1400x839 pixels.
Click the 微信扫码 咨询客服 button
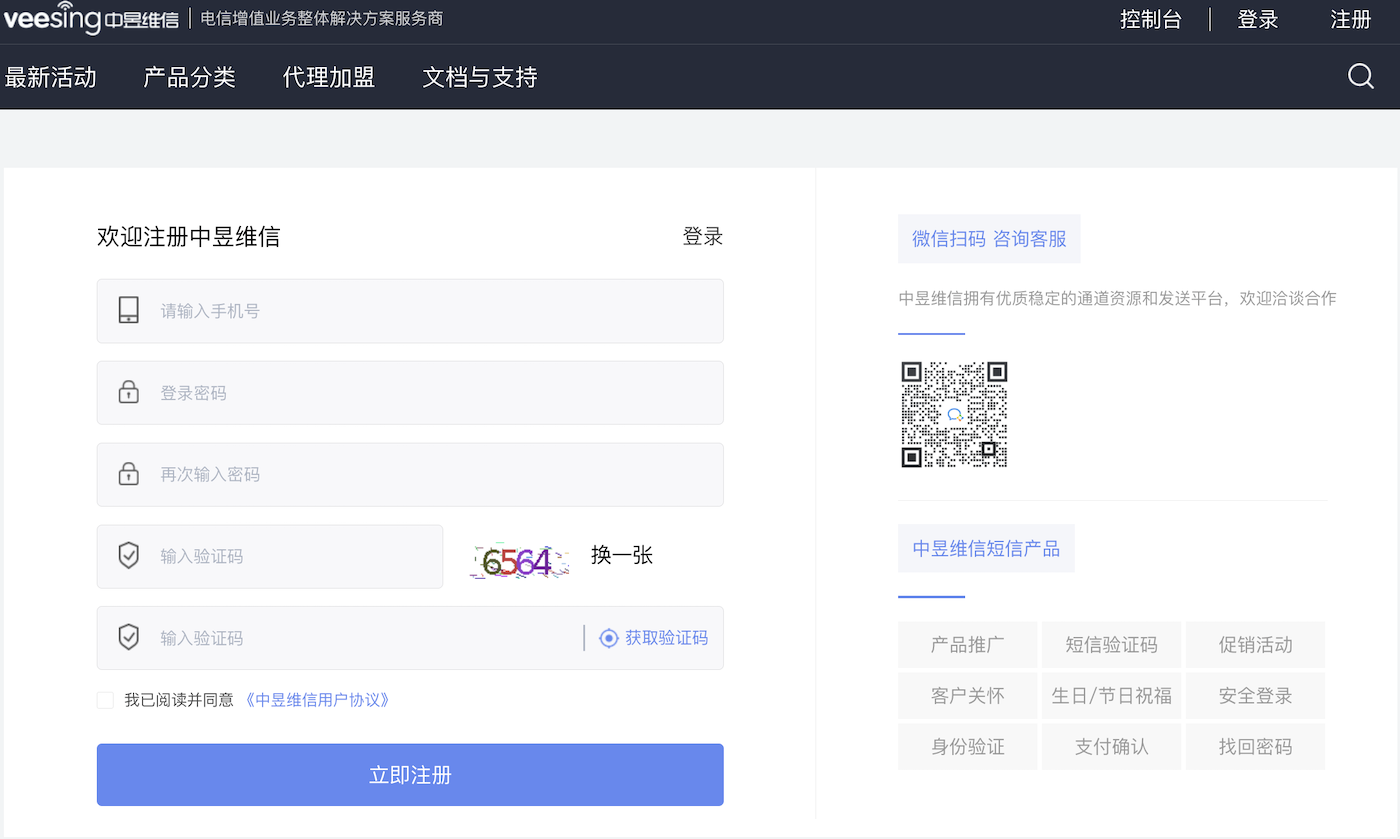tap(988, 238)
